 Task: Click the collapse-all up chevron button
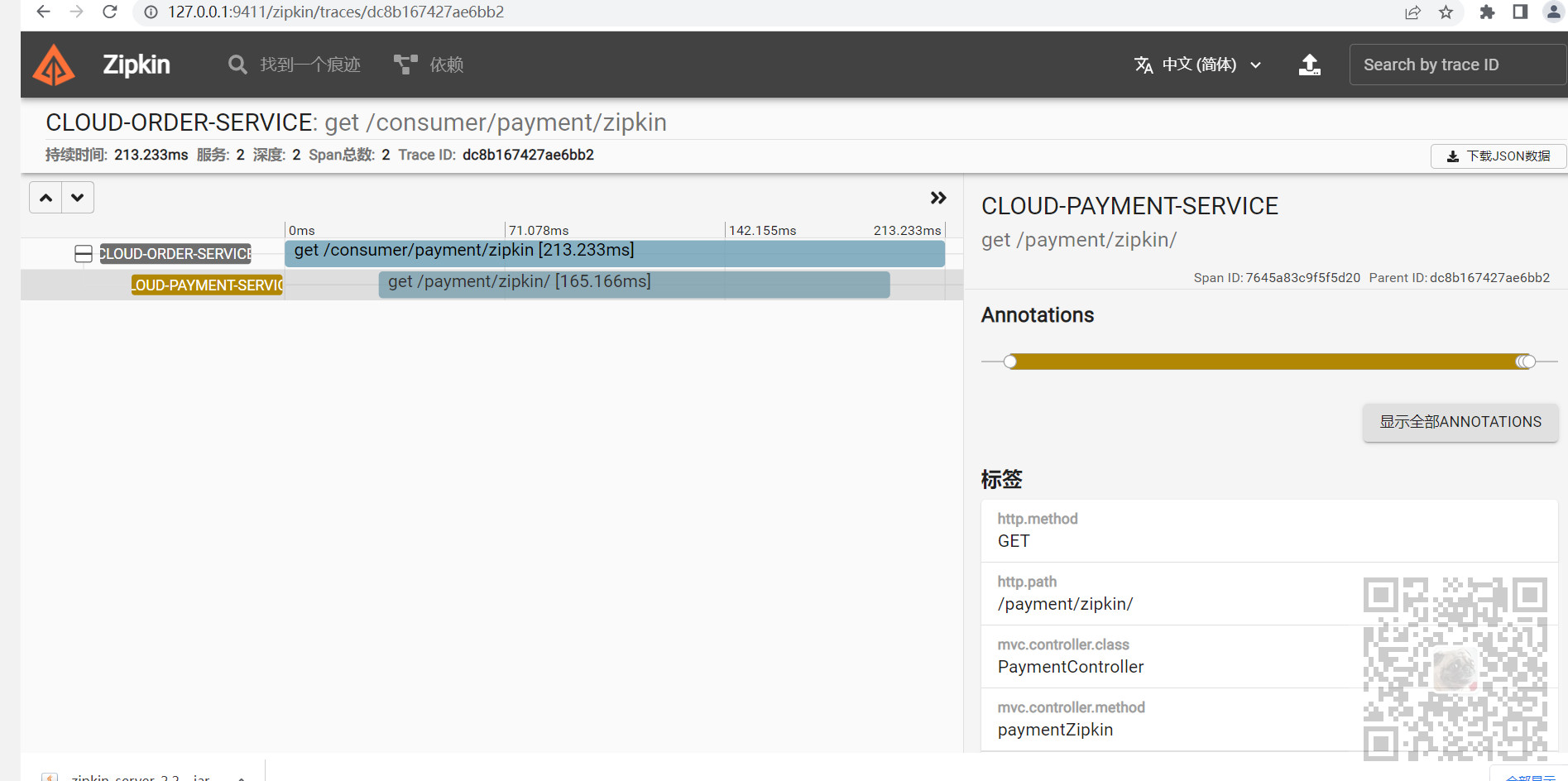pos(46,198)
